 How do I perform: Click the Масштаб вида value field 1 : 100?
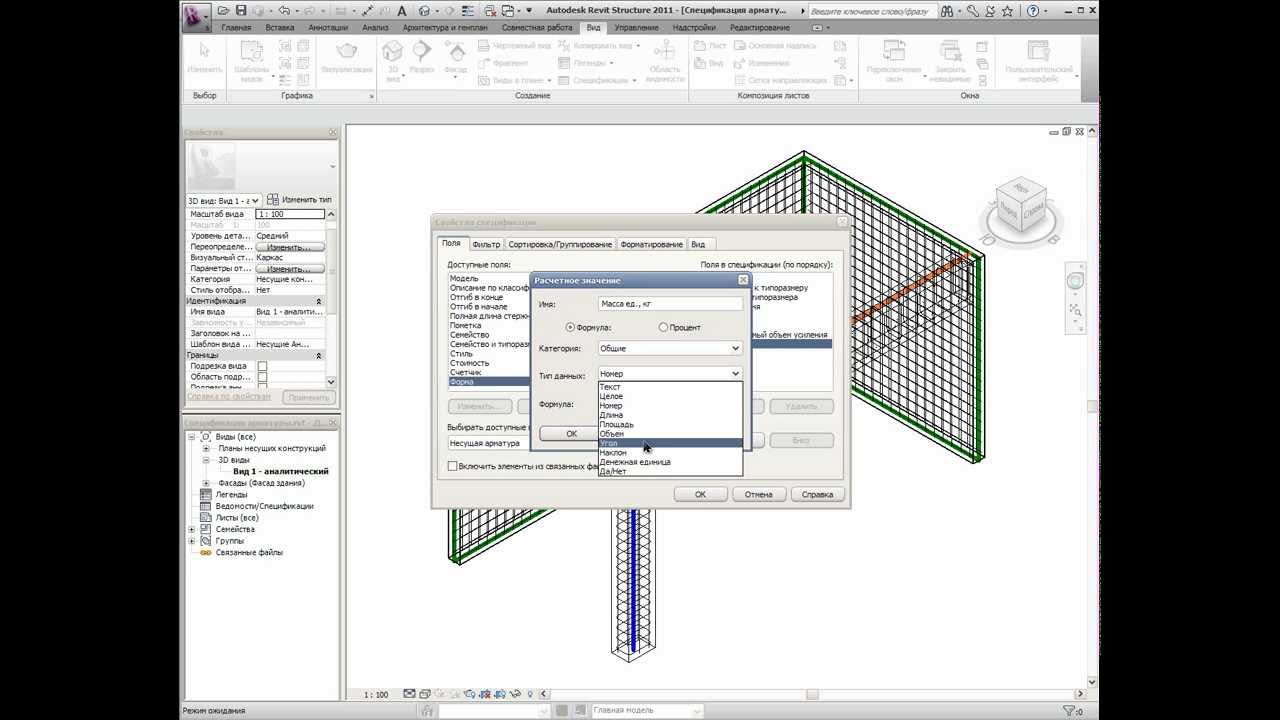click(x=291, y=214)
